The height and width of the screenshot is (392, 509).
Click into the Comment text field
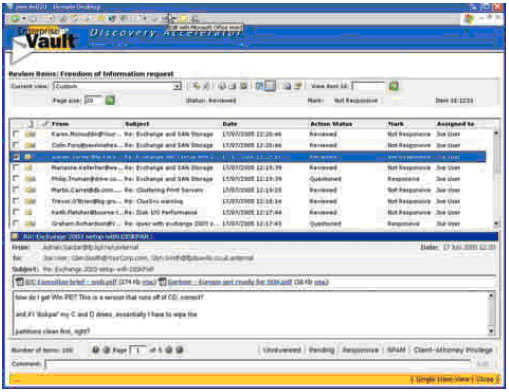258,364
